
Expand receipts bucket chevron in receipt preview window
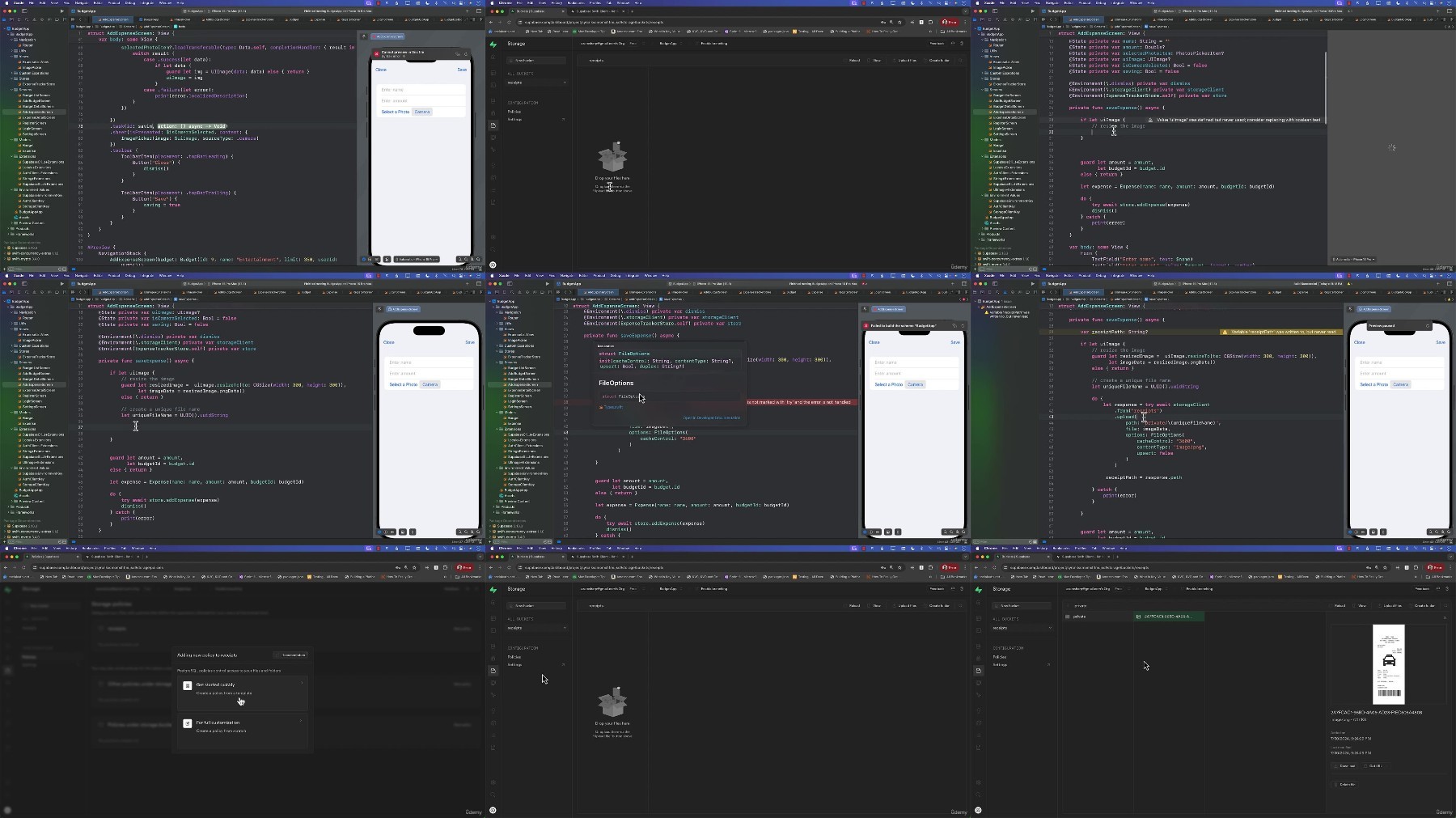(x=1050, y=628)
